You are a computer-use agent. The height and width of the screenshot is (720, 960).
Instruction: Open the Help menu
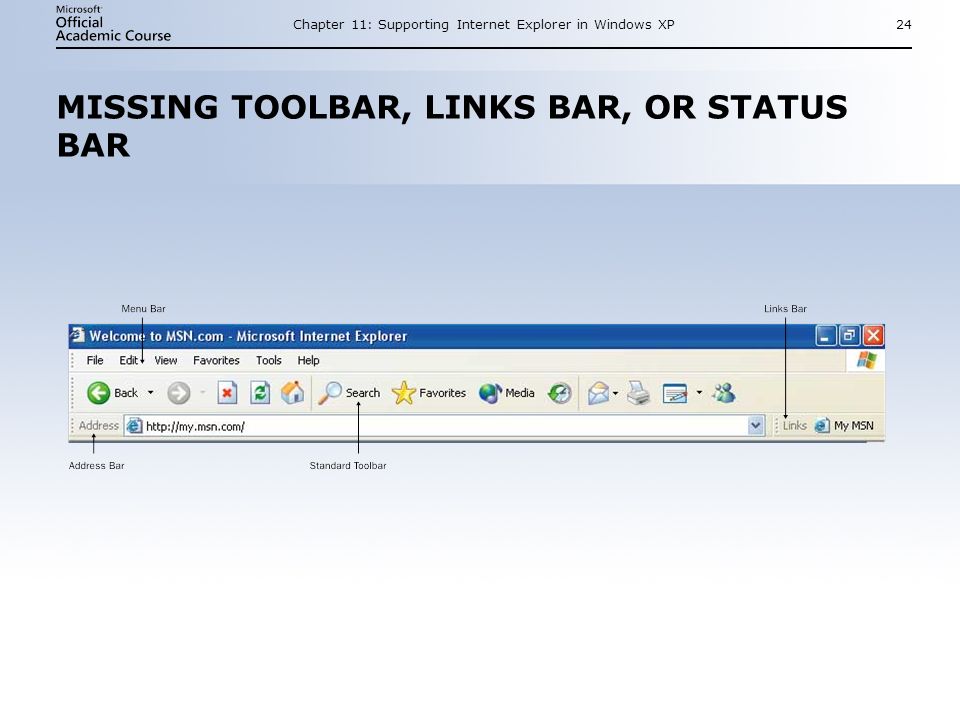[x=309, y=361]
